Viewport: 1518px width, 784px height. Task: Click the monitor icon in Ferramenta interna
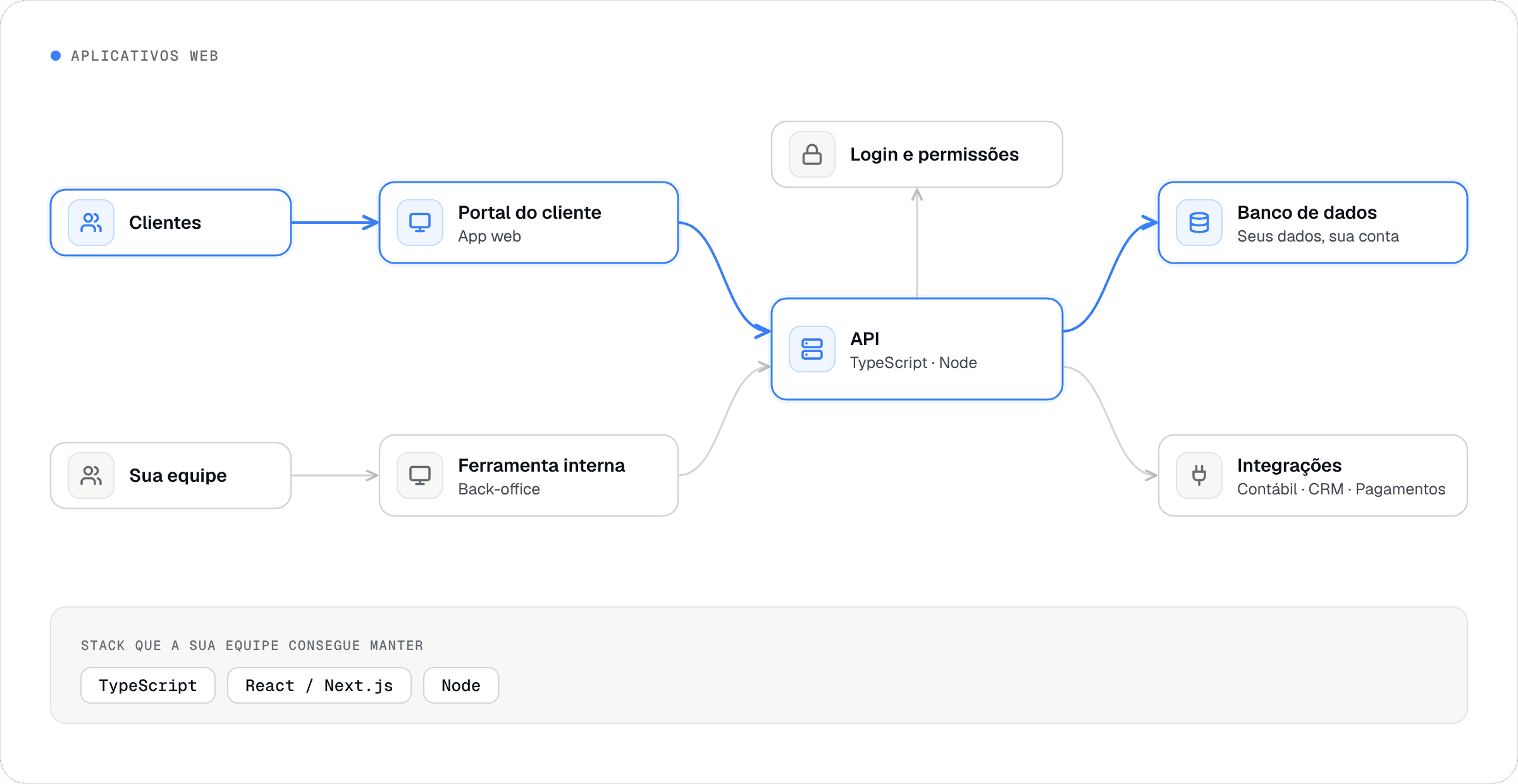(x=420, y=475)
